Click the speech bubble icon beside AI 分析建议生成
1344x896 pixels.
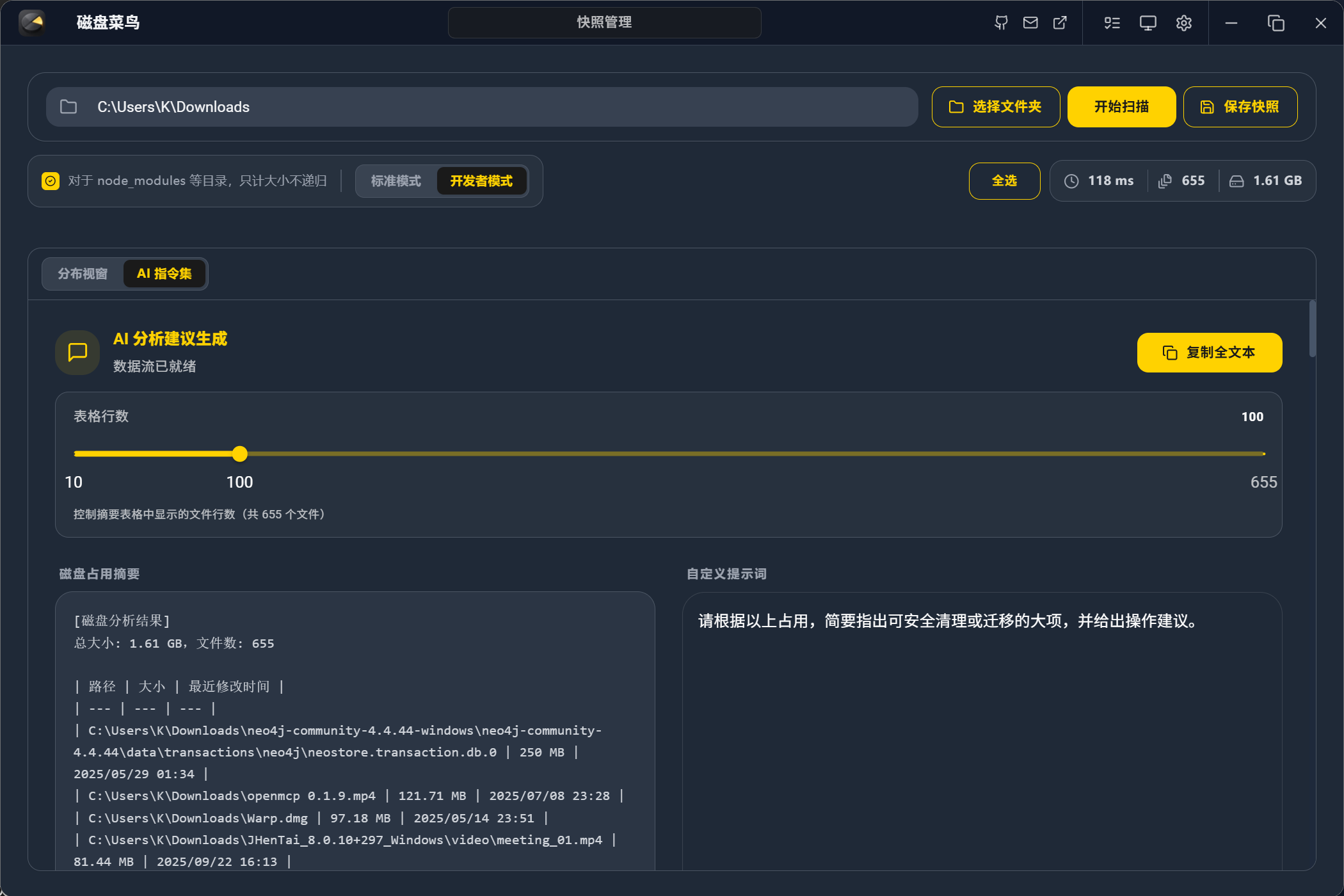[x=77, y=352]
